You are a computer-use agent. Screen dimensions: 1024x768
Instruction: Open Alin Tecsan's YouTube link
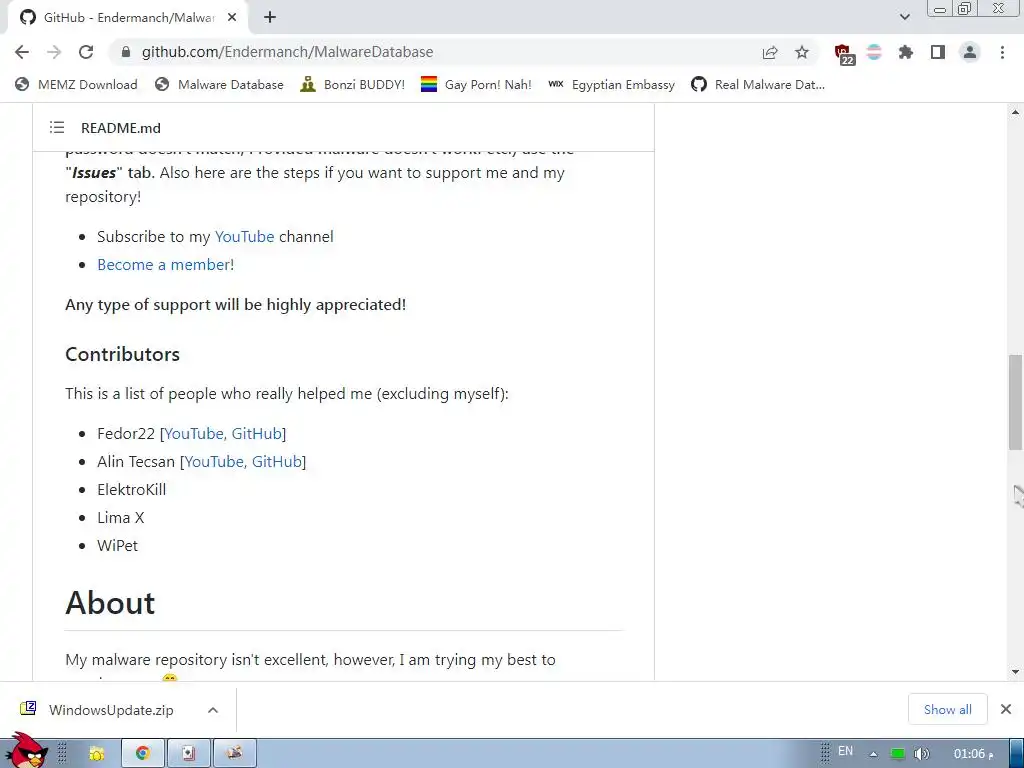(x=216, y=462)
